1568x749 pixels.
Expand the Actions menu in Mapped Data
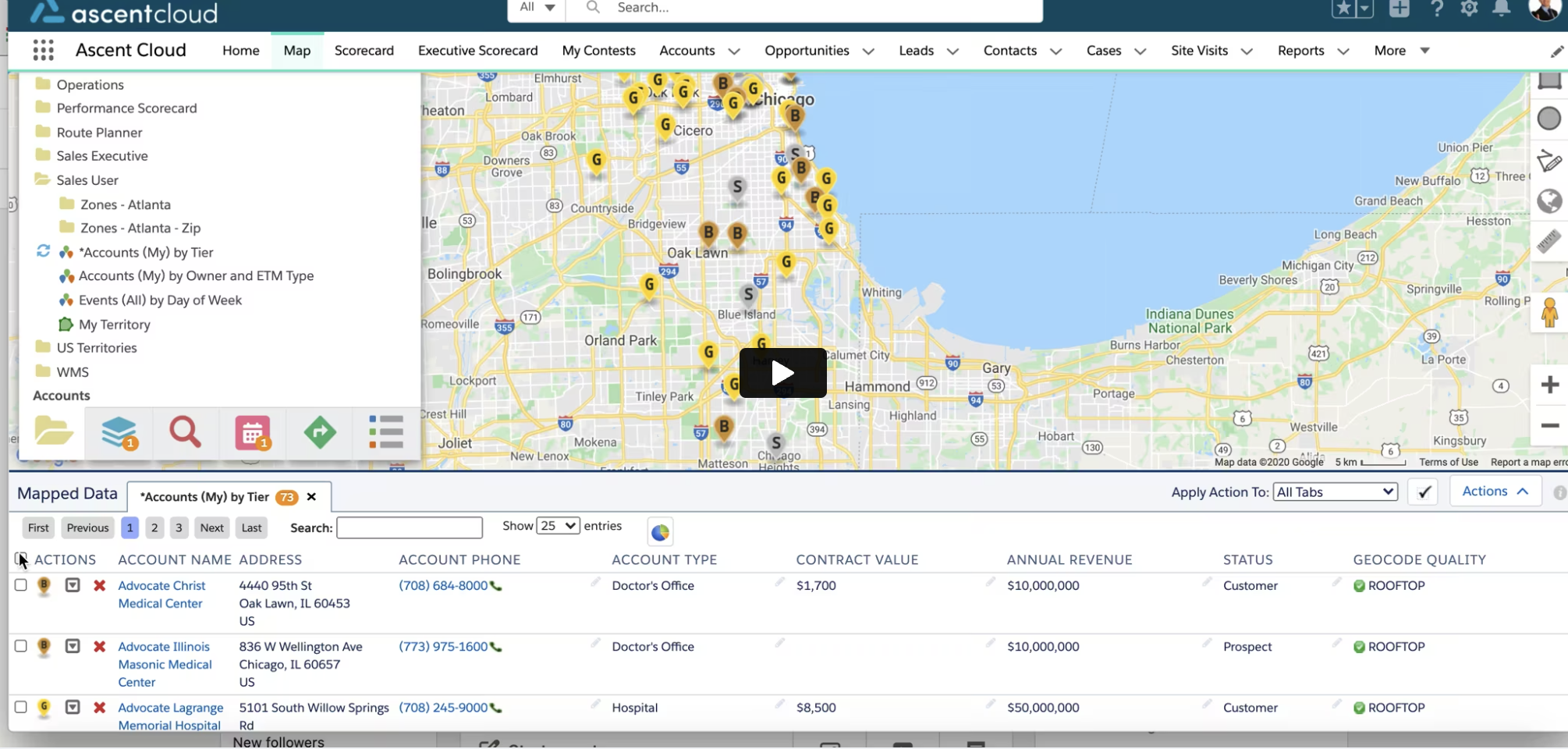click(x=1495, y=492)
